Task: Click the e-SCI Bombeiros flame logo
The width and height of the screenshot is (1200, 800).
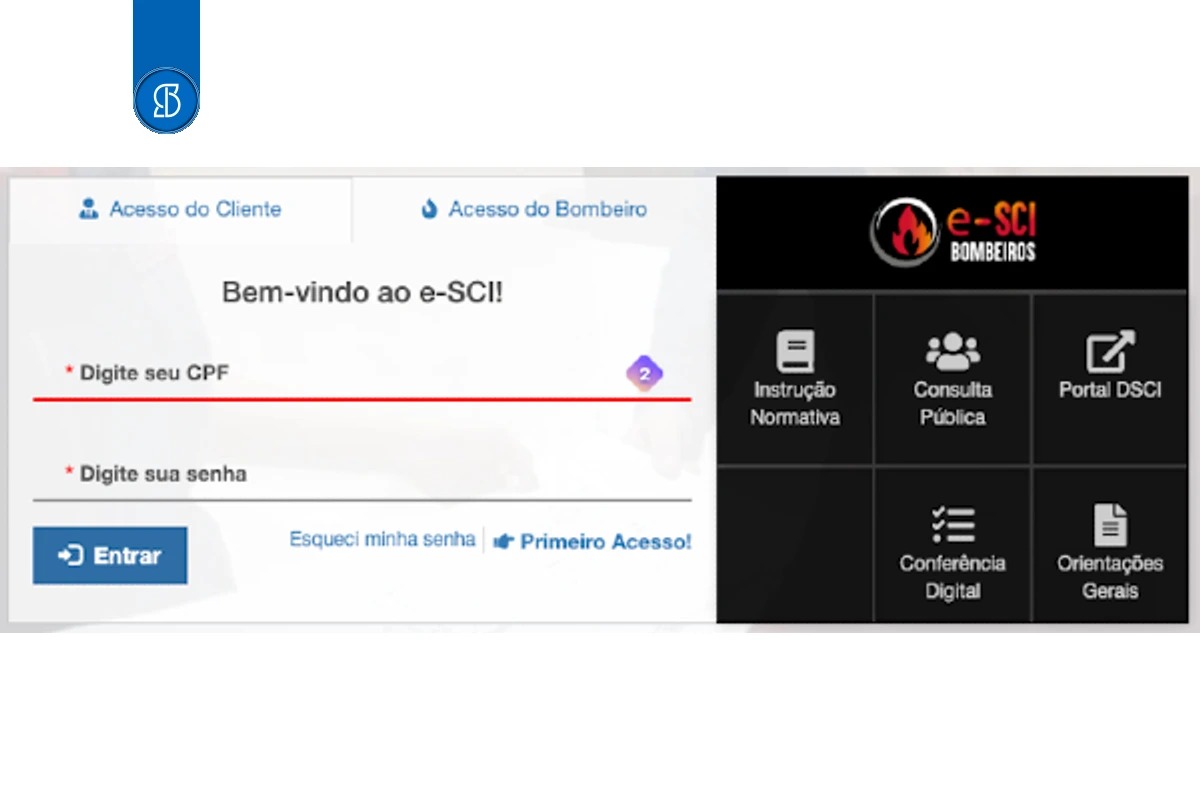Action: pyautogui.click(x=952, y=232)
